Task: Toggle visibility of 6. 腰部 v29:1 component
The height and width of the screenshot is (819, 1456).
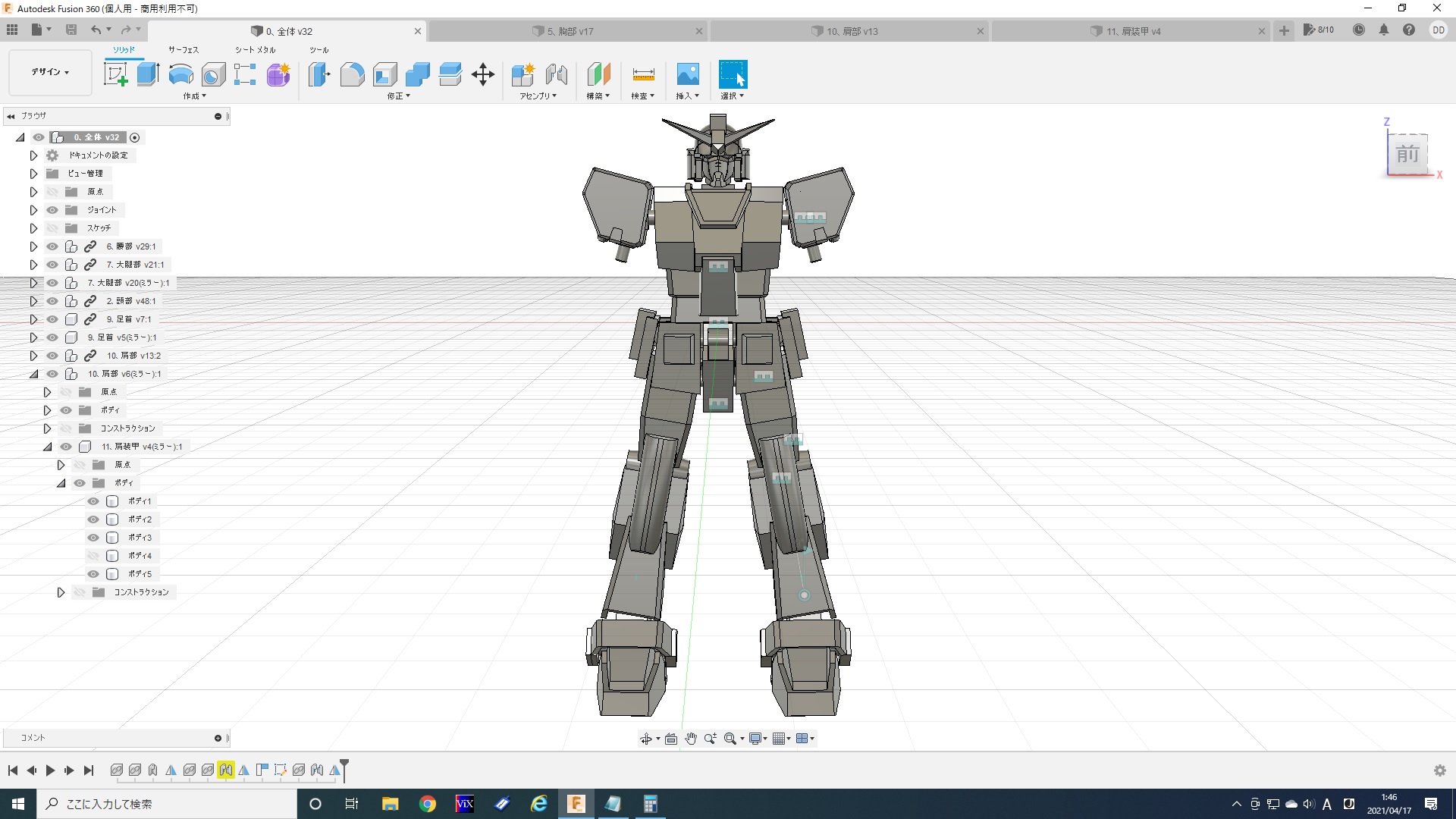Action: (52, 246)
